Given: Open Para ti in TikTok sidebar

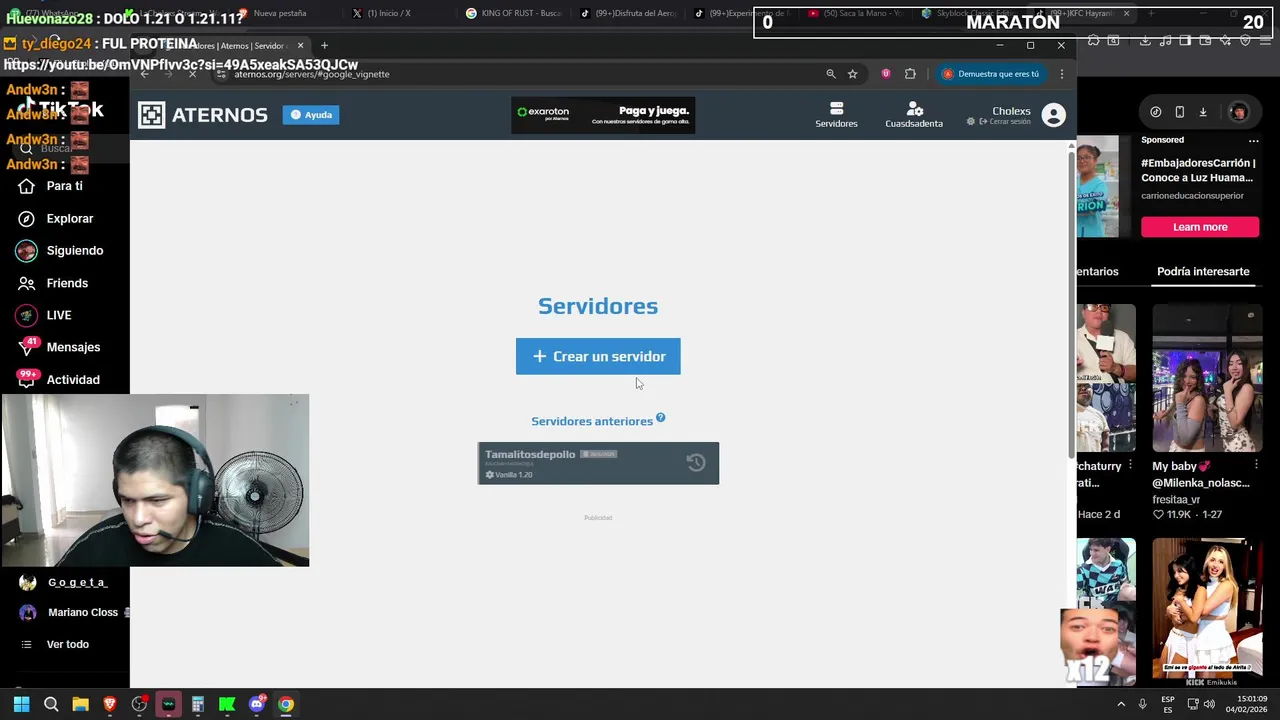Looking at the screenshot, I should [x=64, y=186].
